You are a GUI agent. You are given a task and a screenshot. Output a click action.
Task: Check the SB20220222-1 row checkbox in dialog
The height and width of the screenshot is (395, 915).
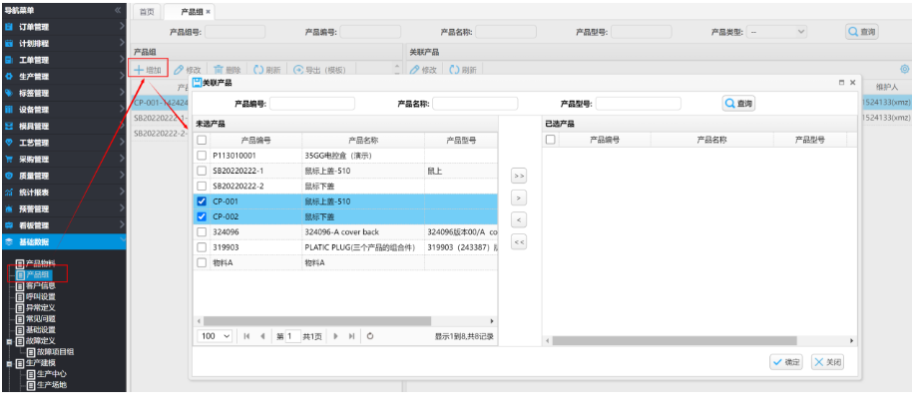pos(201,170)
